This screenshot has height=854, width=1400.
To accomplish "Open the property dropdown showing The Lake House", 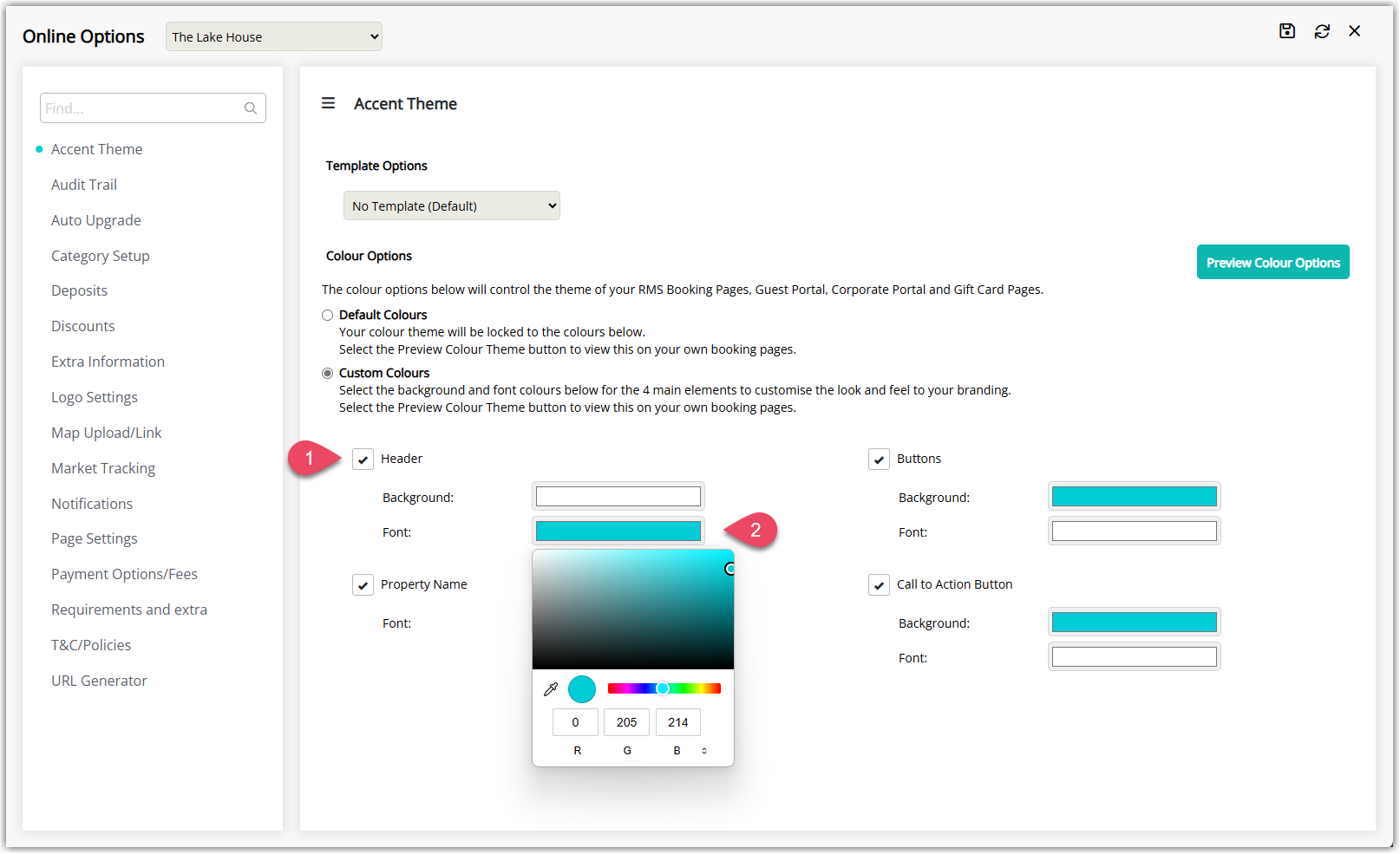I will [x=274, y=36].
